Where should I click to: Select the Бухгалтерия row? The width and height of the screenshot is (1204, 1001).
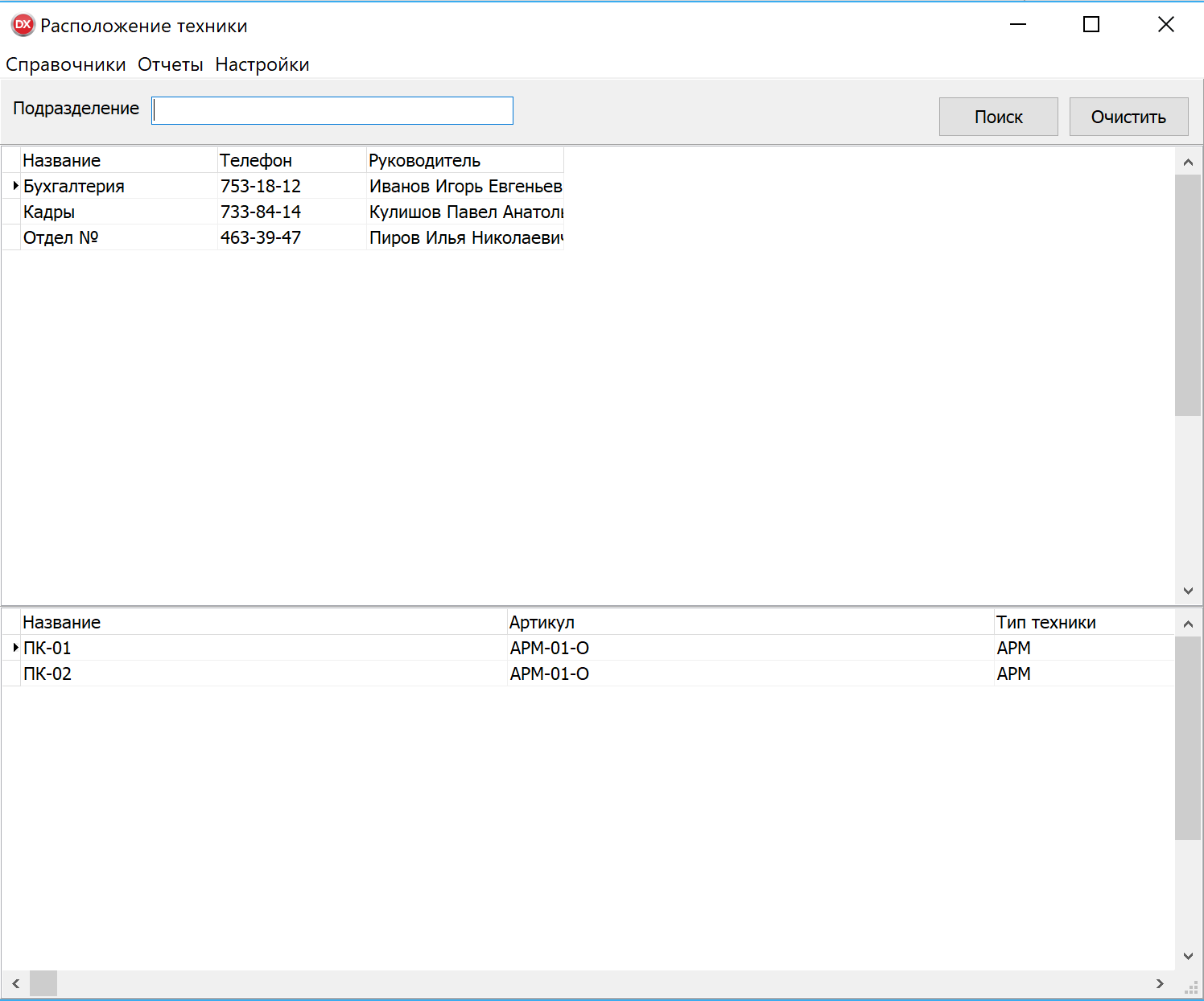(x=283, y=186)
